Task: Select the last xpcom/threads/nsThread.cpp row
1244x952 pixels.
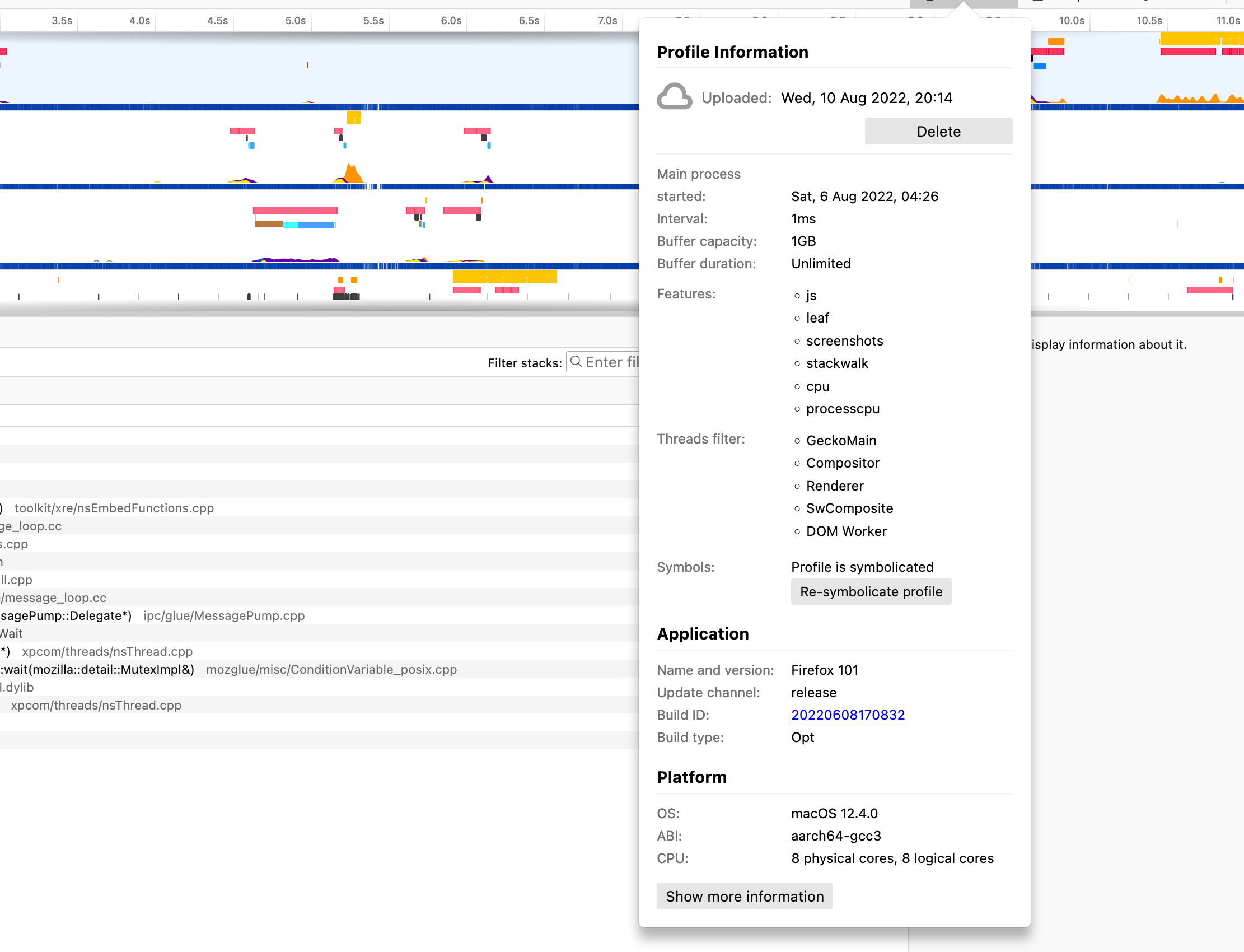Action: point(96,705)
